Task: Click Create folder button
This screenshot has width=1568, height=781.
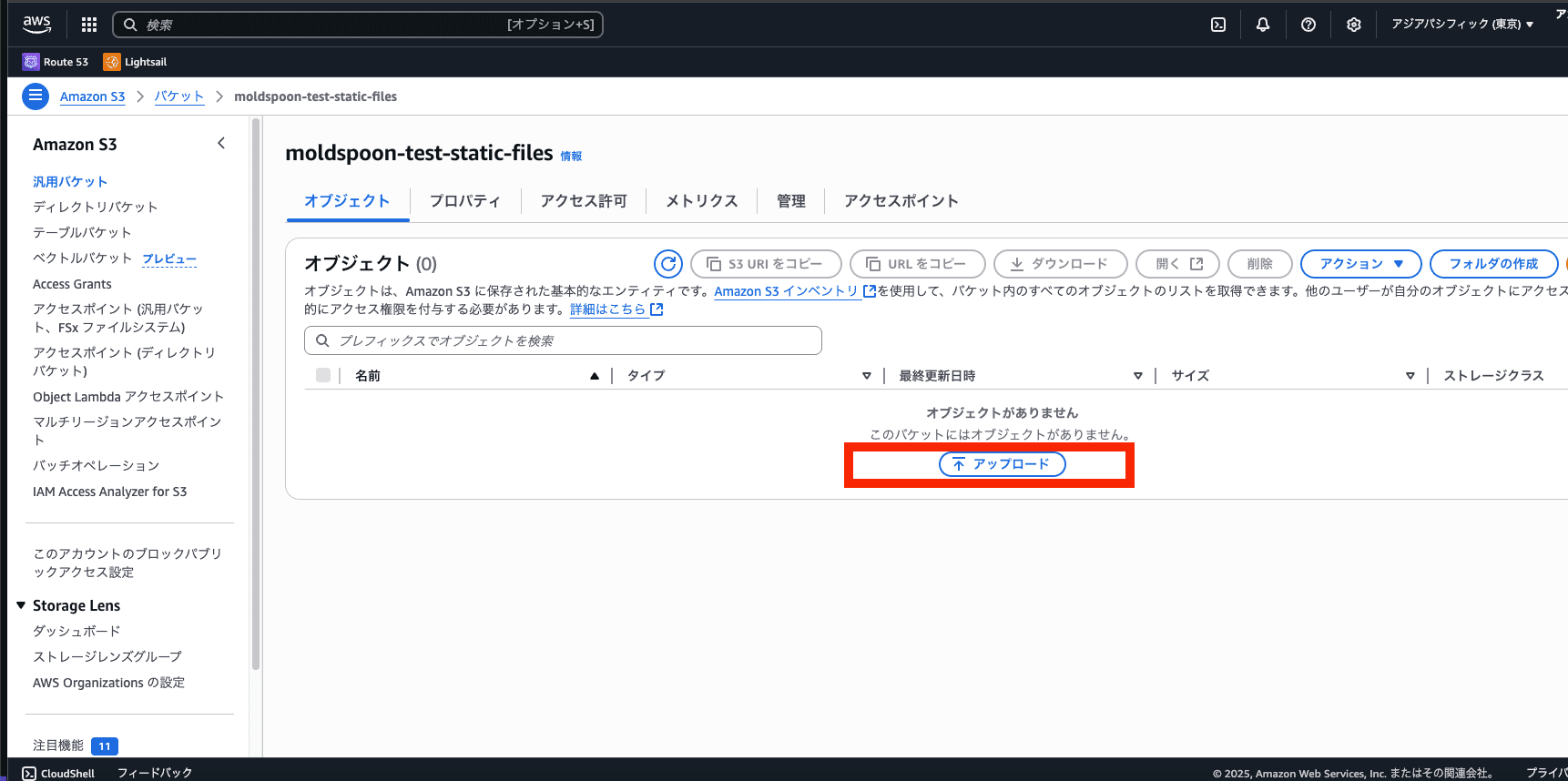Action: pos(1493,264)
